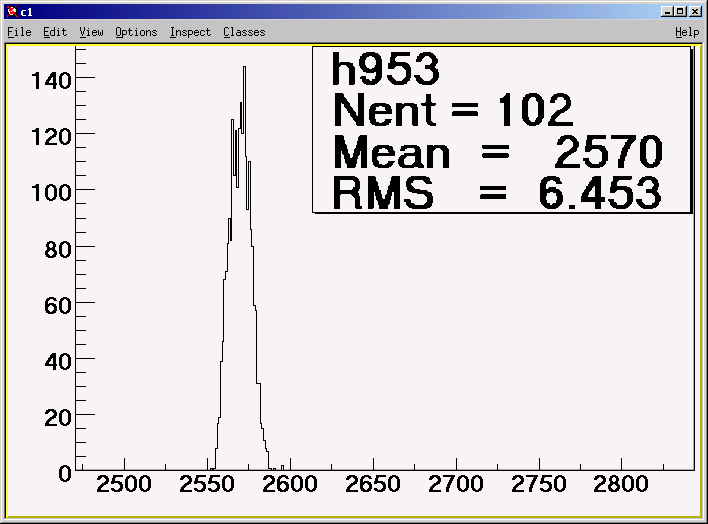Maximize the c1 canvas window

[x=681, y=12]
